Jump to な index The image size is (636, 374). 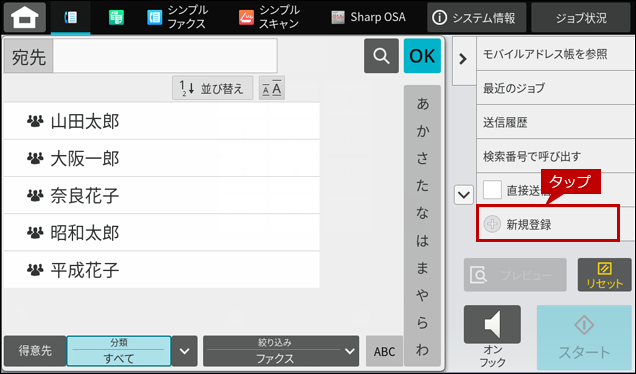click(x=423, y=213)
